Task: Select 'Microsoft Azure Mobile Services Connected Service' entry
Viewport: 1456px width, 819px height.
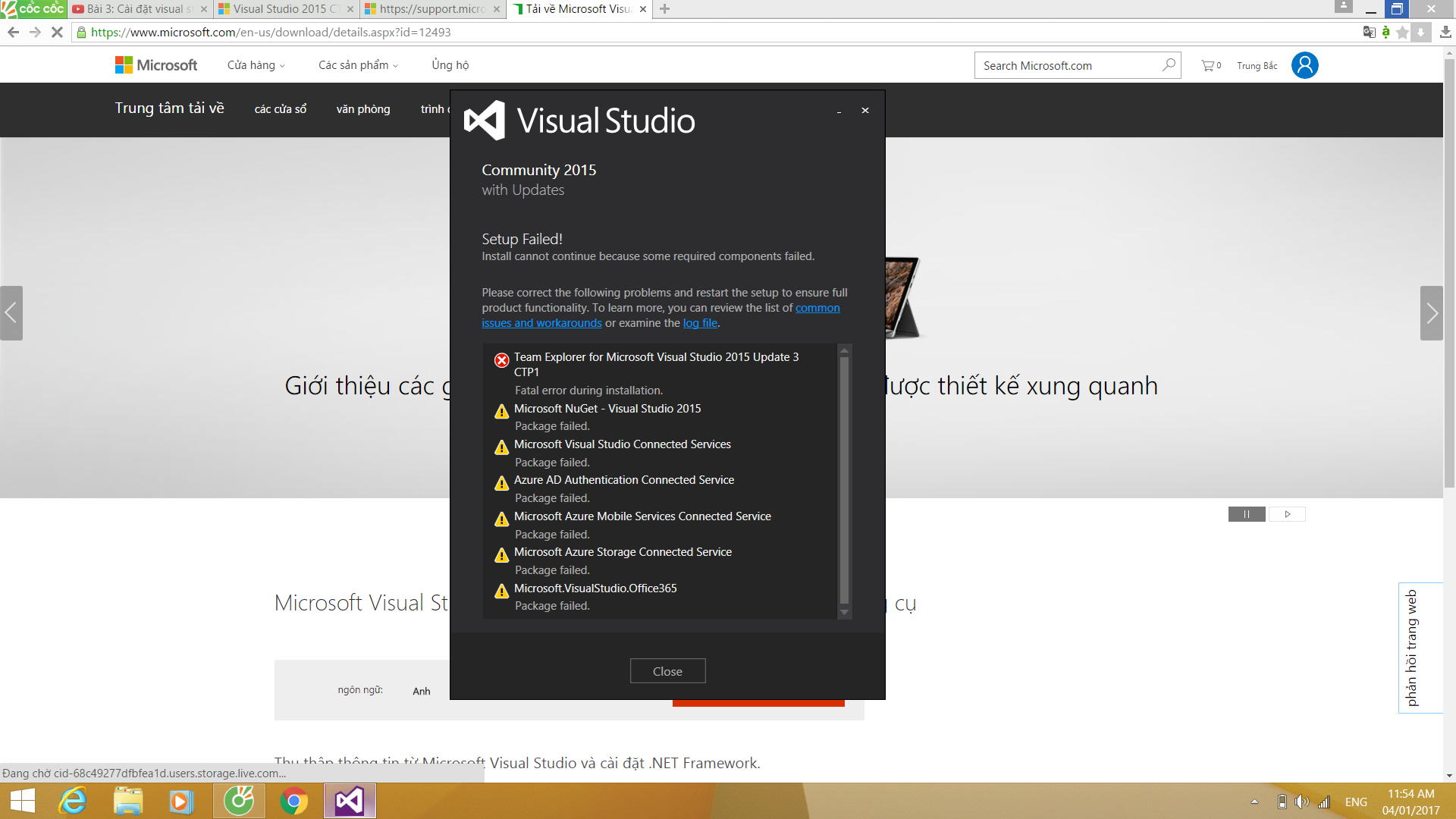Action: (642, 516)
